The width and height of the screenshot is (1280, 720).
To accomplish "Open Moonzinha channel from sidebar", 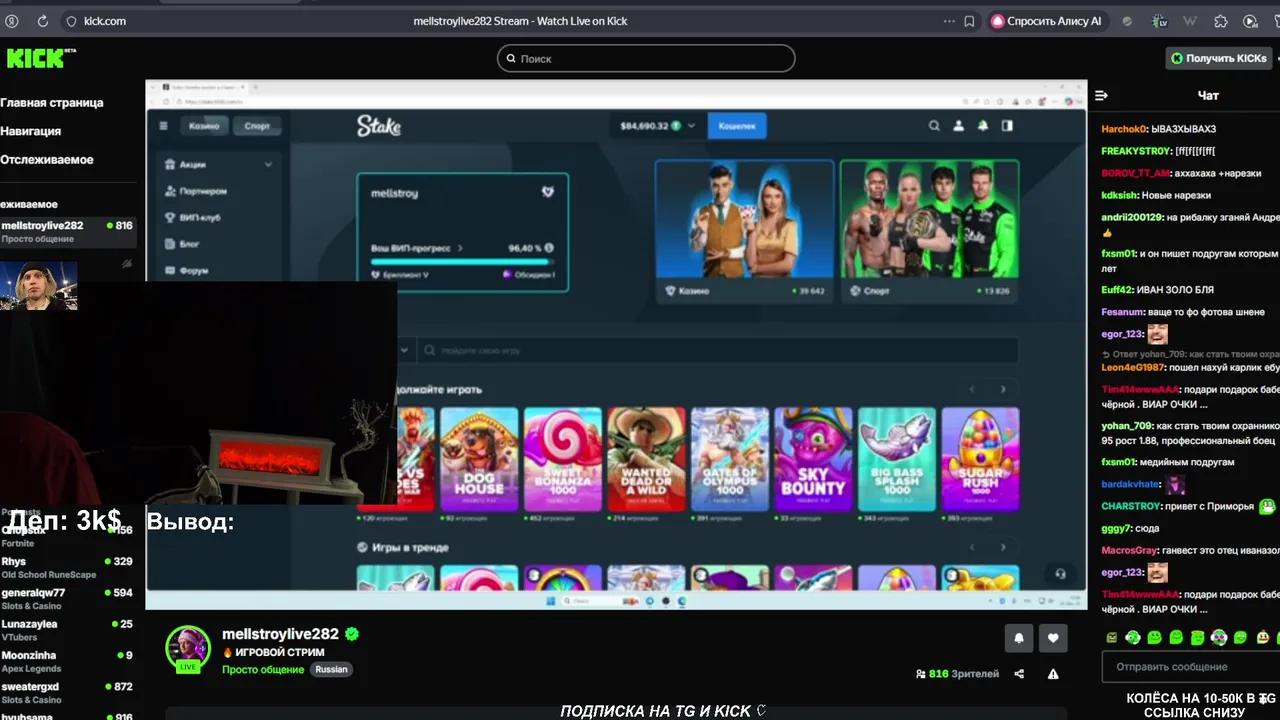I will tap(68, 661).
